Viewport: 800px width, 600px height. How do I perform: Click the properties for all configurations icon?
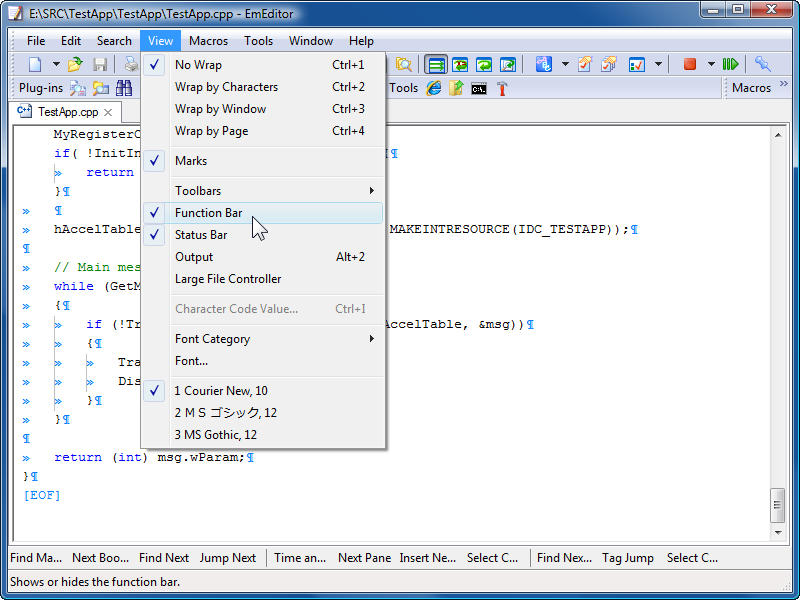(x=609, y=65)
